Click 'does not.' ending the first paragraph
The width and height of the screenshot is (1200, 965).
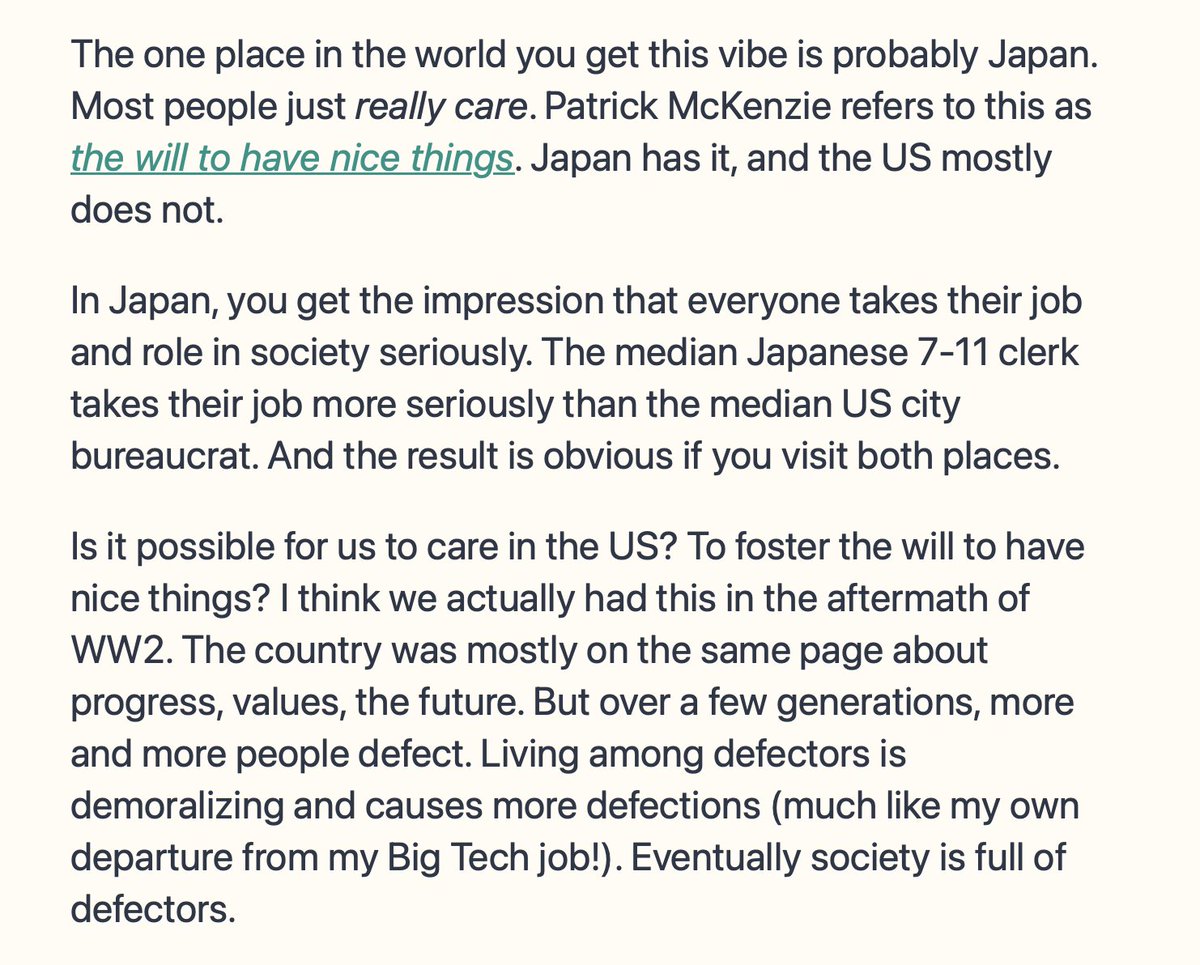pos(147,212)
